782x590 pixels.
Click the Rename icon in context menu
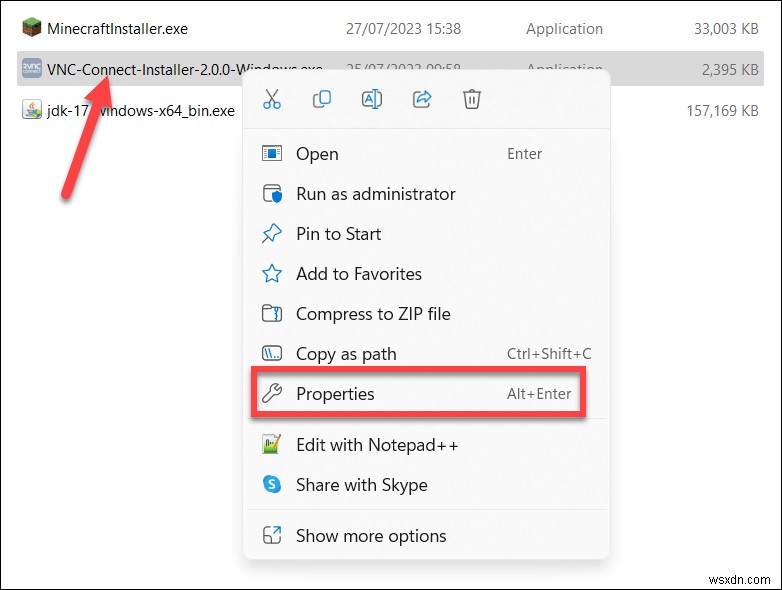pos(372,99)
